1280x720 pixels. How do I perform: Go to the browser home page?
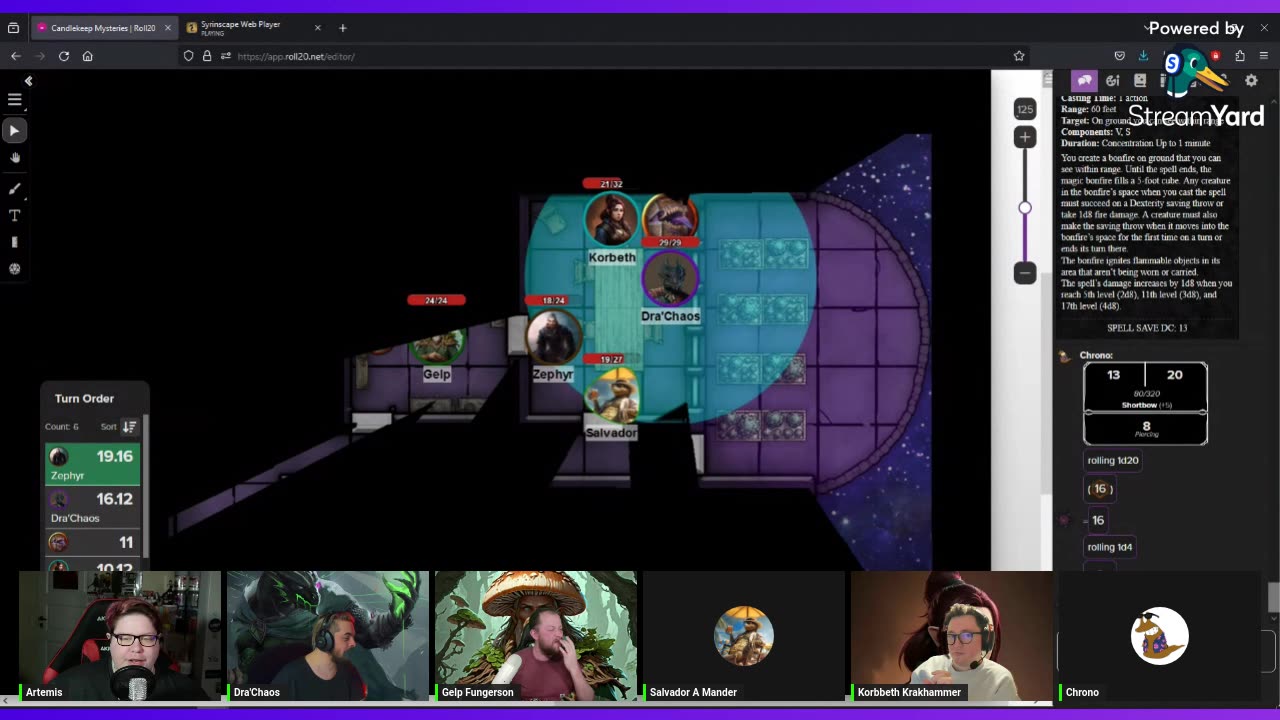(x=87, y=56)
